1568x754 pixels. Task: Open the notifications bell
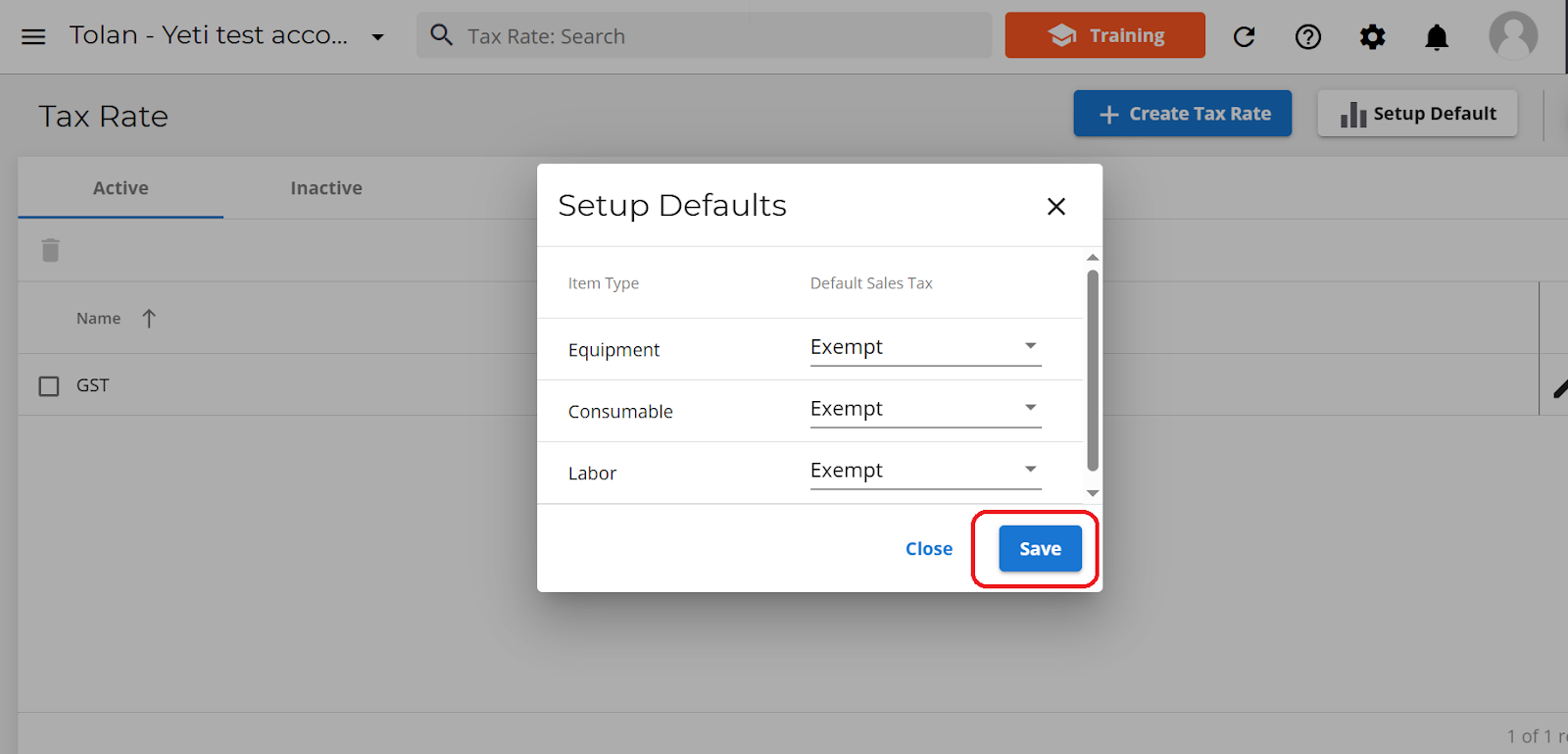[x=1437, y=37]
